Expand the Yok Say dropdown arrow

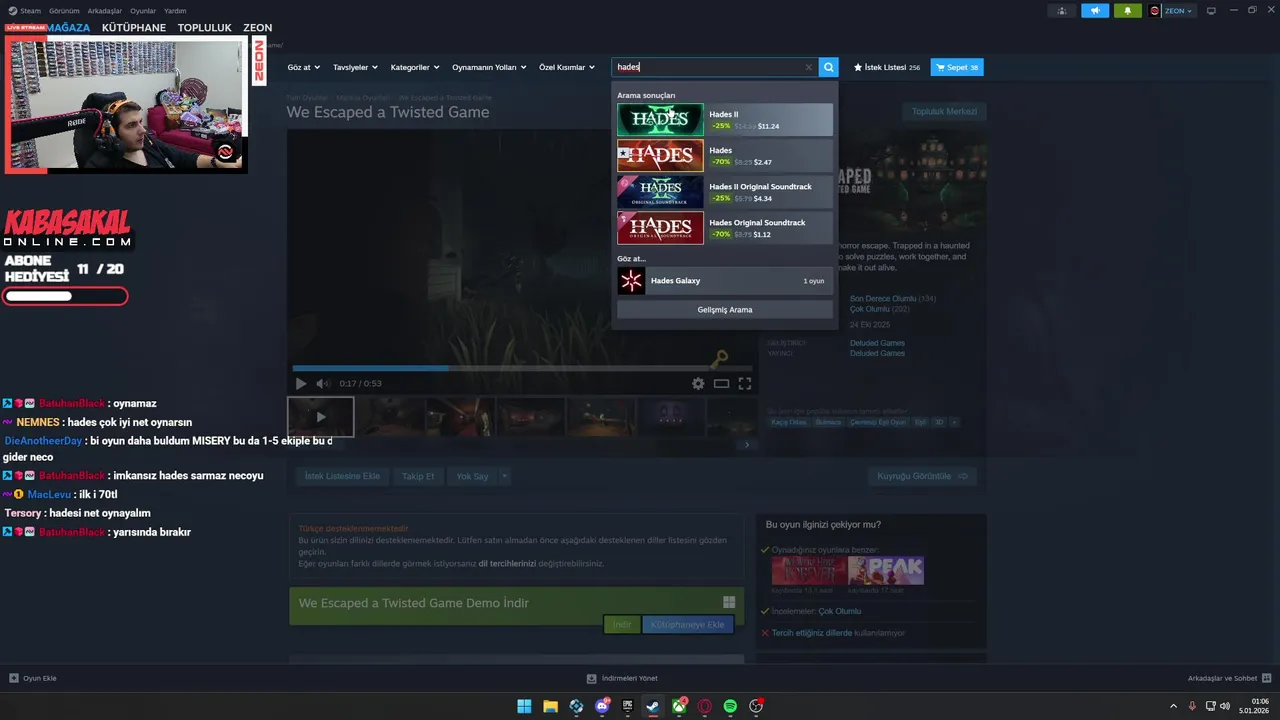[505, 476]
